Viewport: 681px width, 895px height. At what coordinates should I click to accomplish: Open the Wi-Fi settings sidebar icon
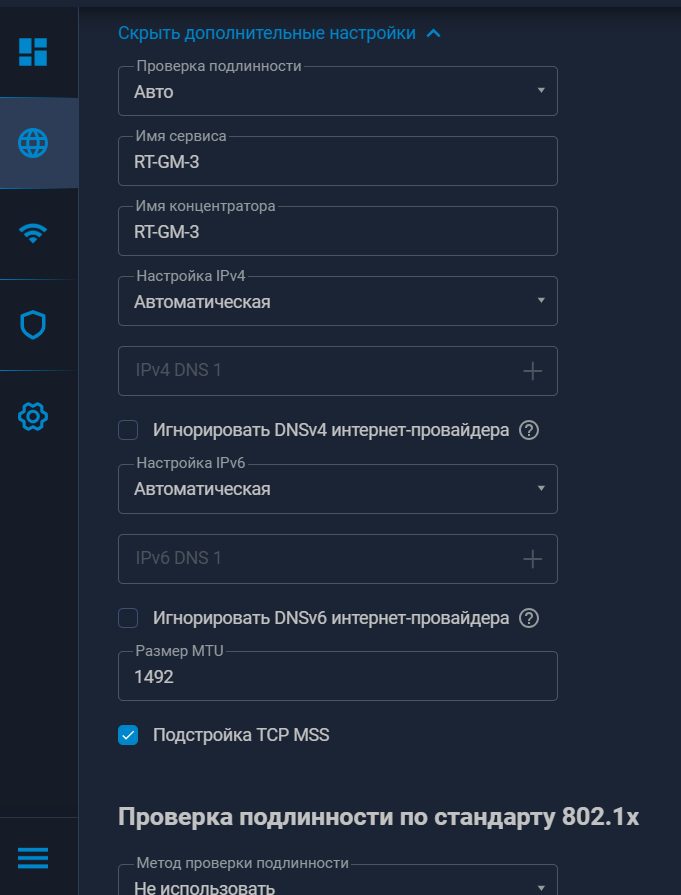coord(33,234)
